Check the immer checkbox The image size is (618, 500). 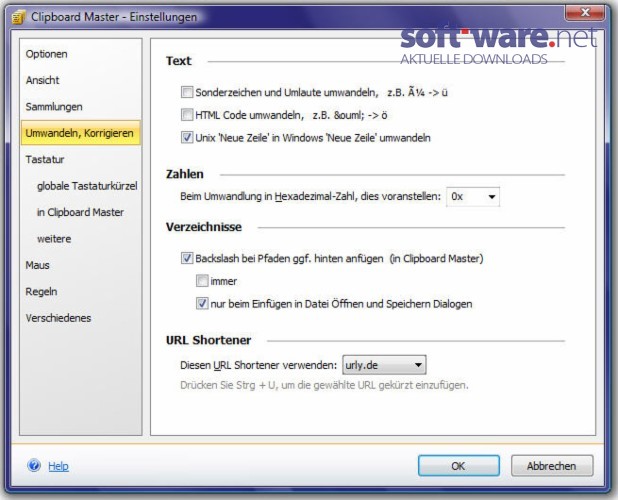pos(202,281)
